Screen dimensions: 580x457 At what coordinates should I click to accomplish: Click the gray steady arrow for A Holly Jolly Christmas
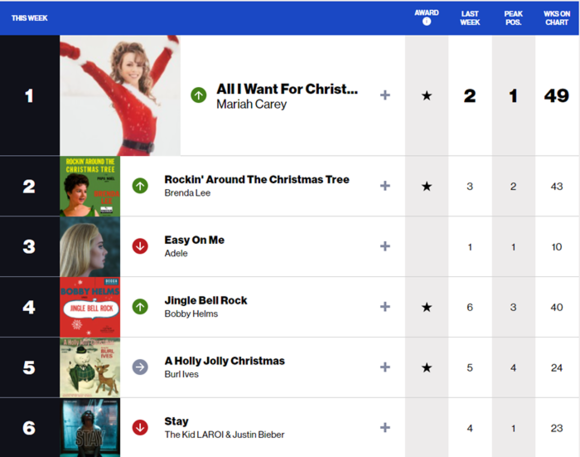[x=140, y=367]
